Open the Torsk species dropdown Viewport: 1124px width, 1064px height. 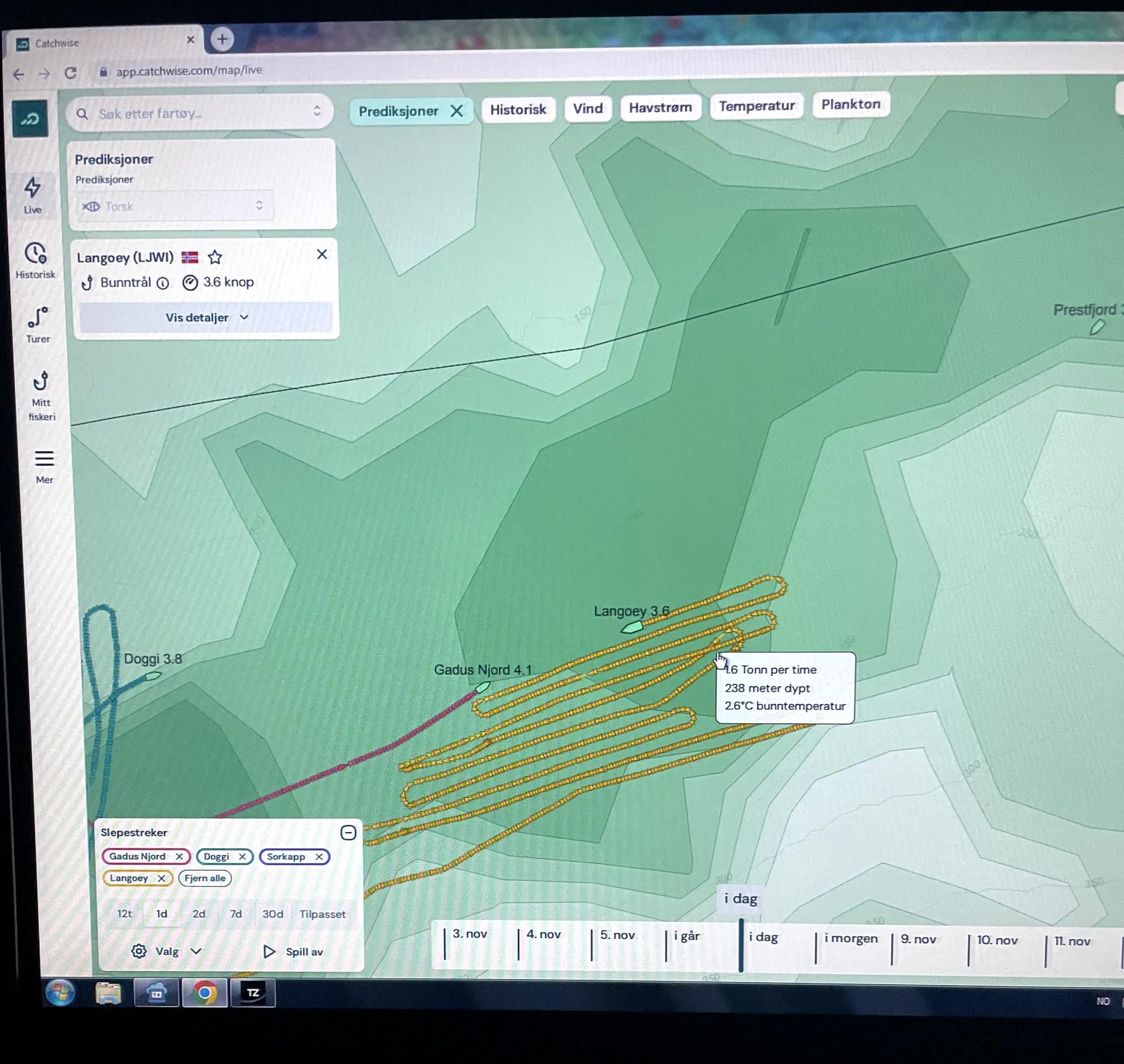tap(174, 206)
